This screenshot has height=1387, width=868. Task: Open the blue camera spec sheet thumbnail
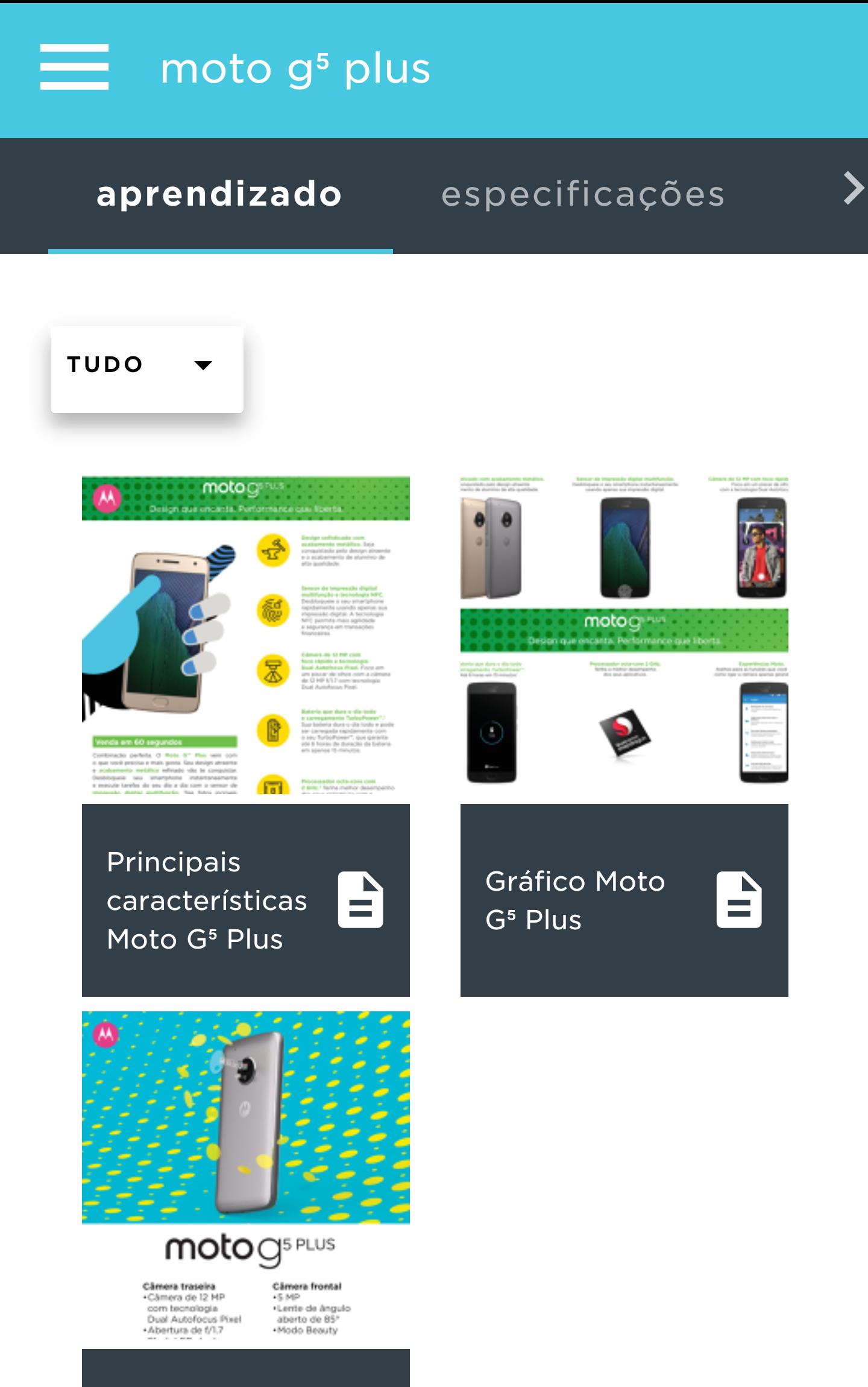pos(246,1175)
